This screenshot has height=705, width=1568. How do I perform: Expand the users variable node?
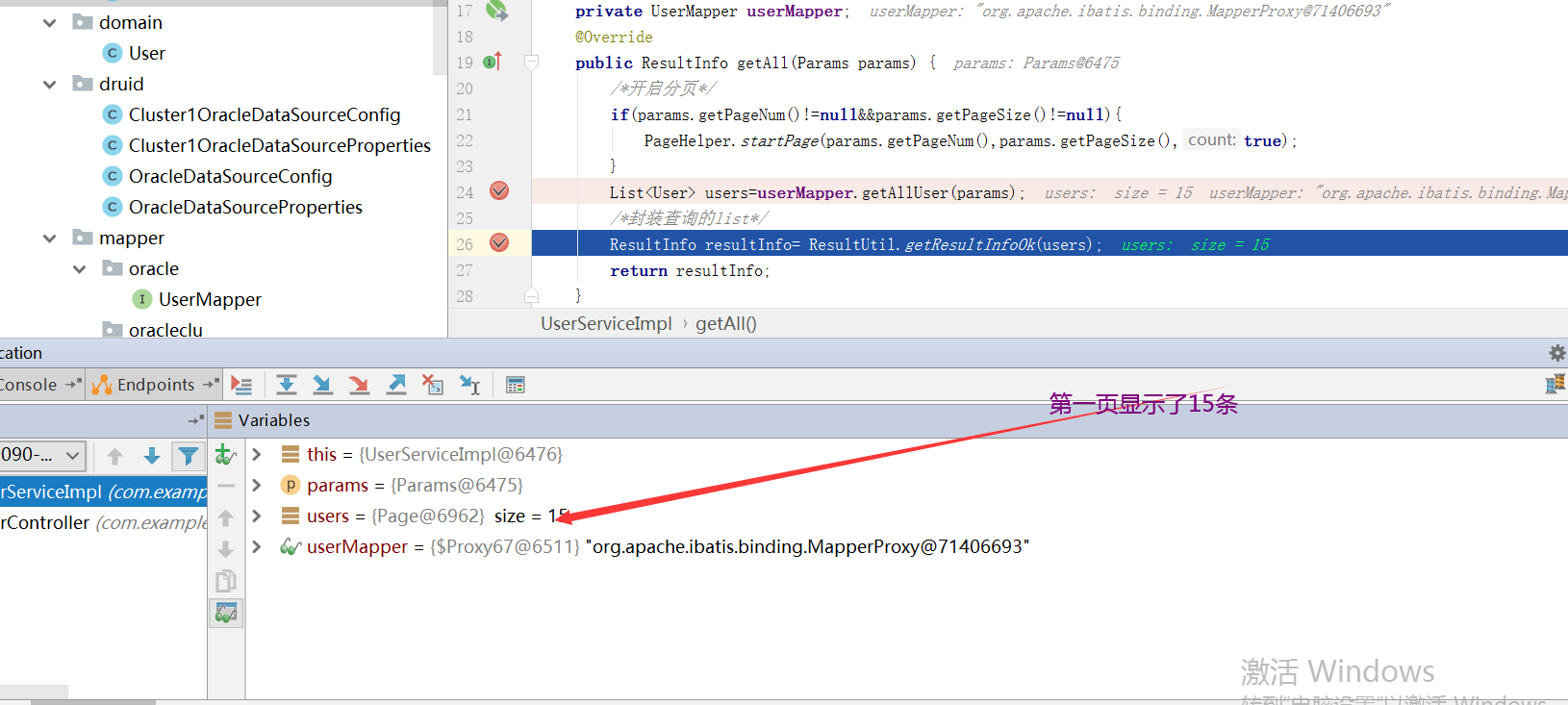[x=257, y=516]
